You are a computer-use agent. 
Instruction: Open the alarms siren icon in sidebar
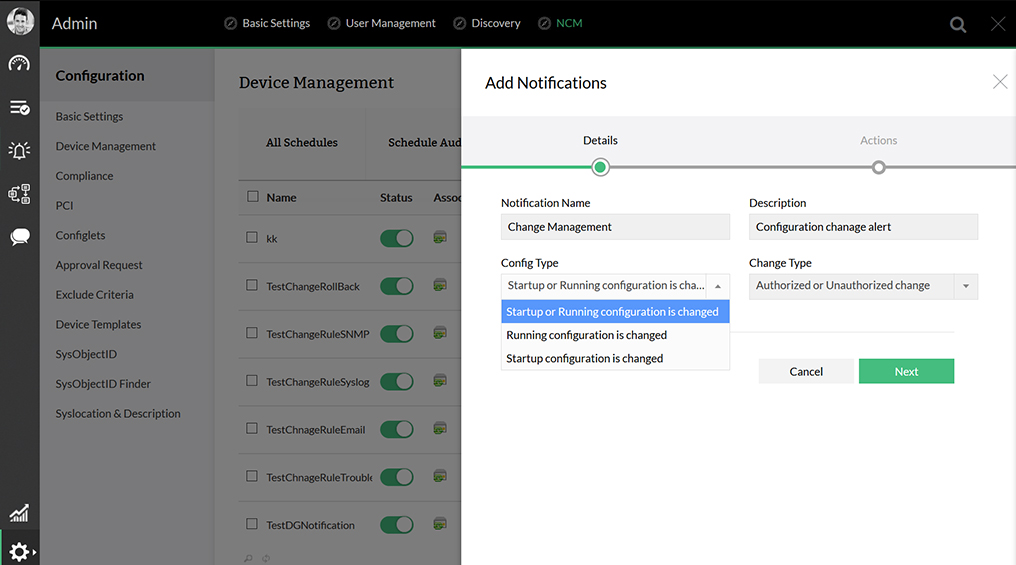click(x=19, y=150)
